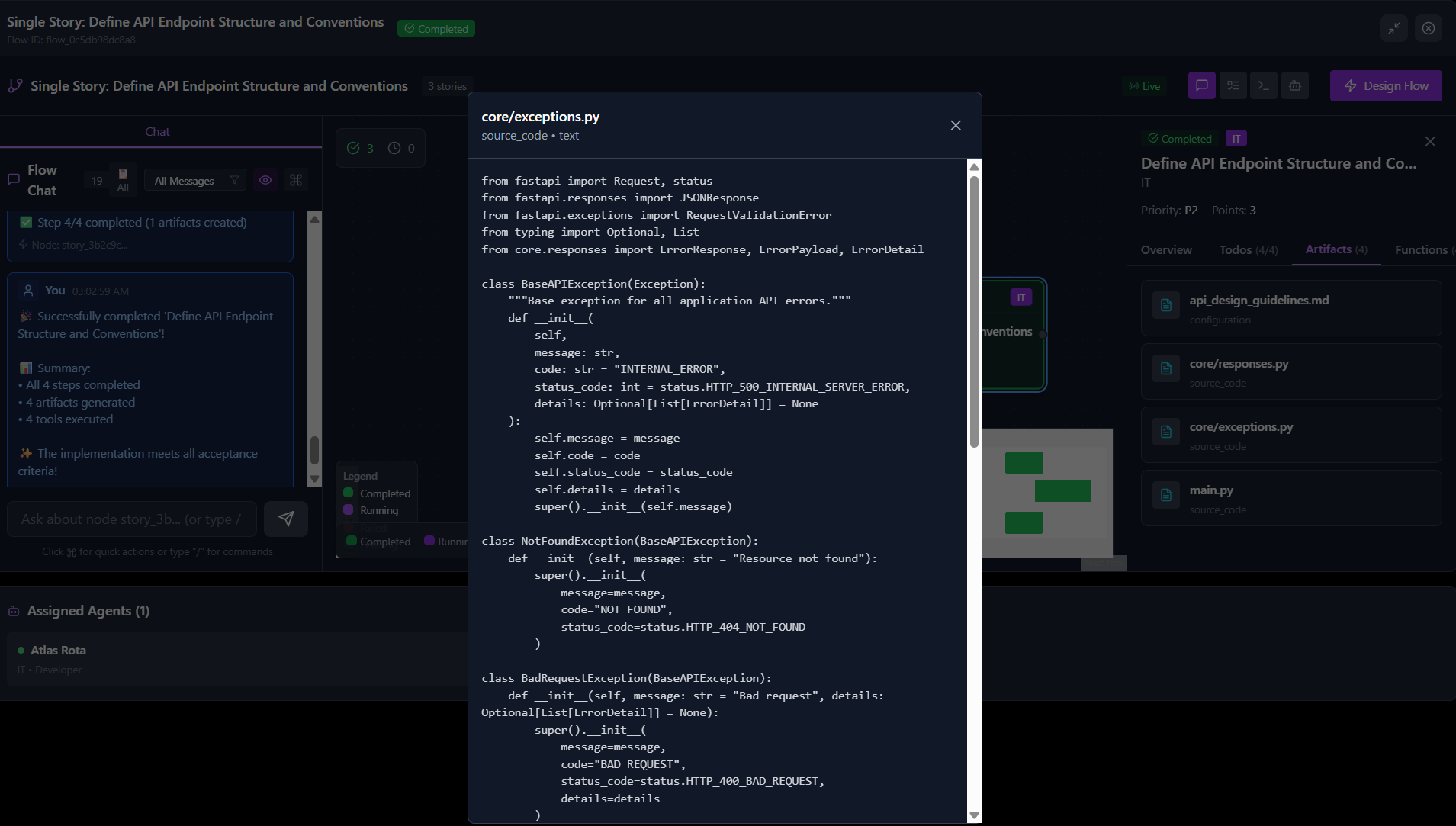Click file icon beside api_design_guidelines.md

click(1166, 305)
